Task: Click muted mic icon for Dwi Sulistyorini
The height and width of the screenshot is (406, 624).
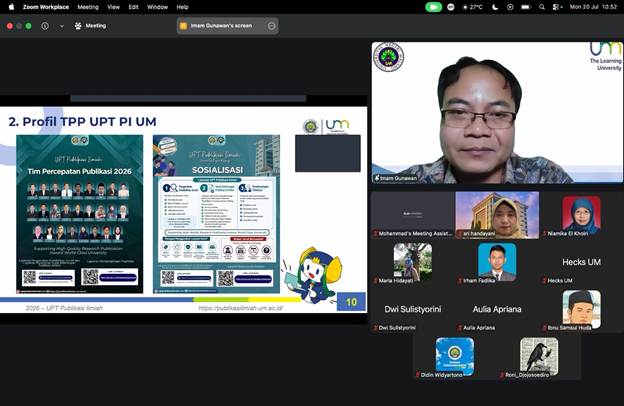Action: [x=375, y=328]
